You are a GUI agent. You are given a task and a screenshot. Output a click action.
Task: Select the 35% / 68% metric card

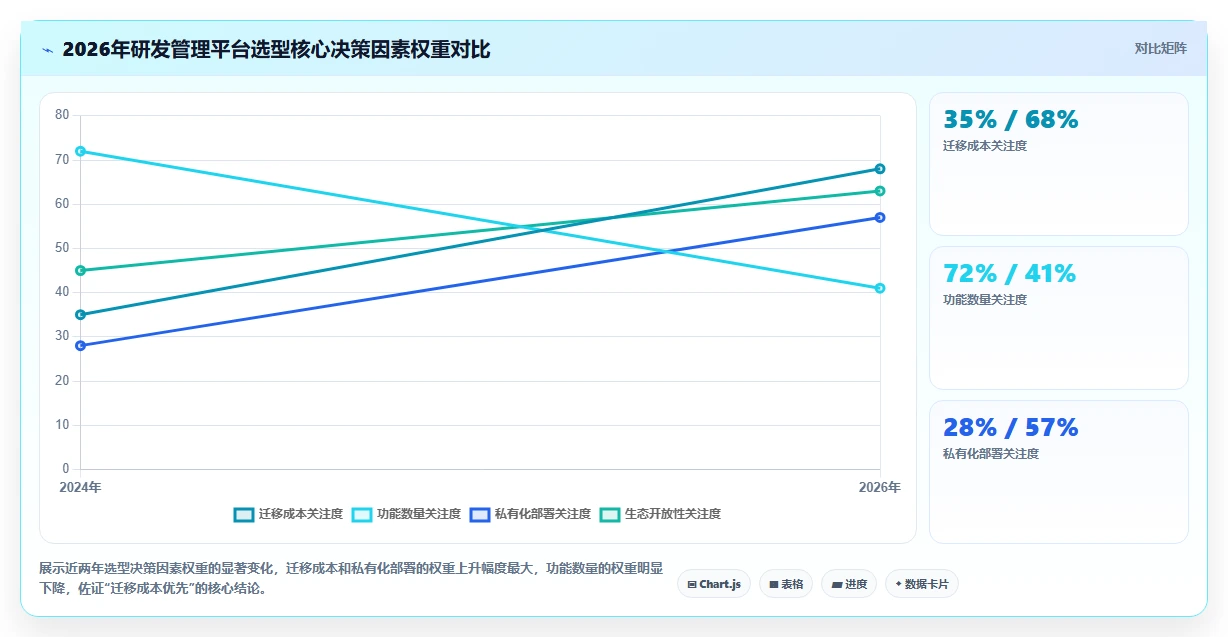pos(1059,164)
